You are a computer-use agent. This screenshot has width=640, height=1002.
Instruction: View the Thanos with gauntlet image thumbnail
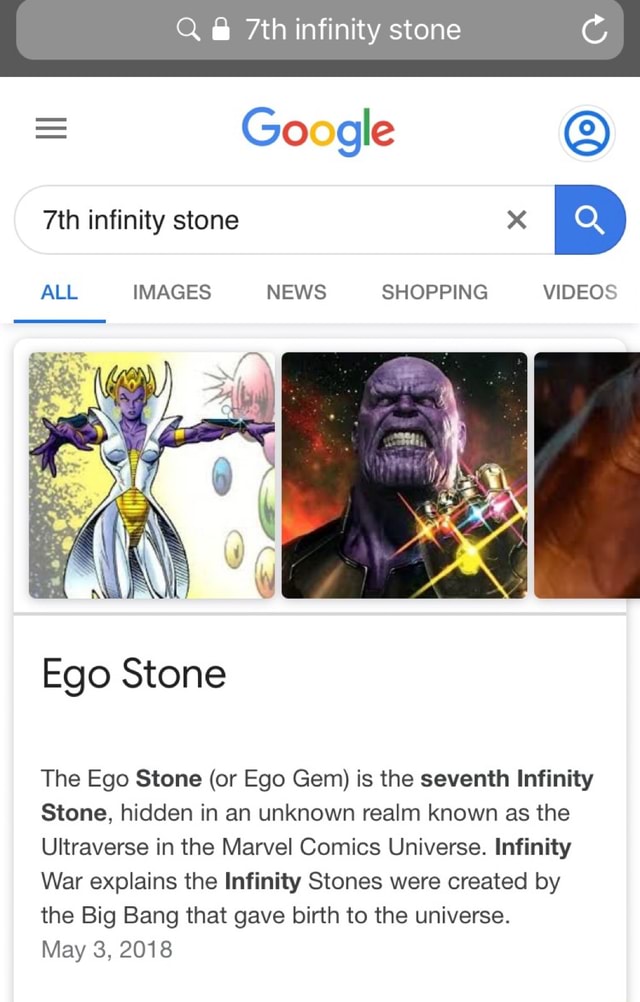[x=403, y=476]
